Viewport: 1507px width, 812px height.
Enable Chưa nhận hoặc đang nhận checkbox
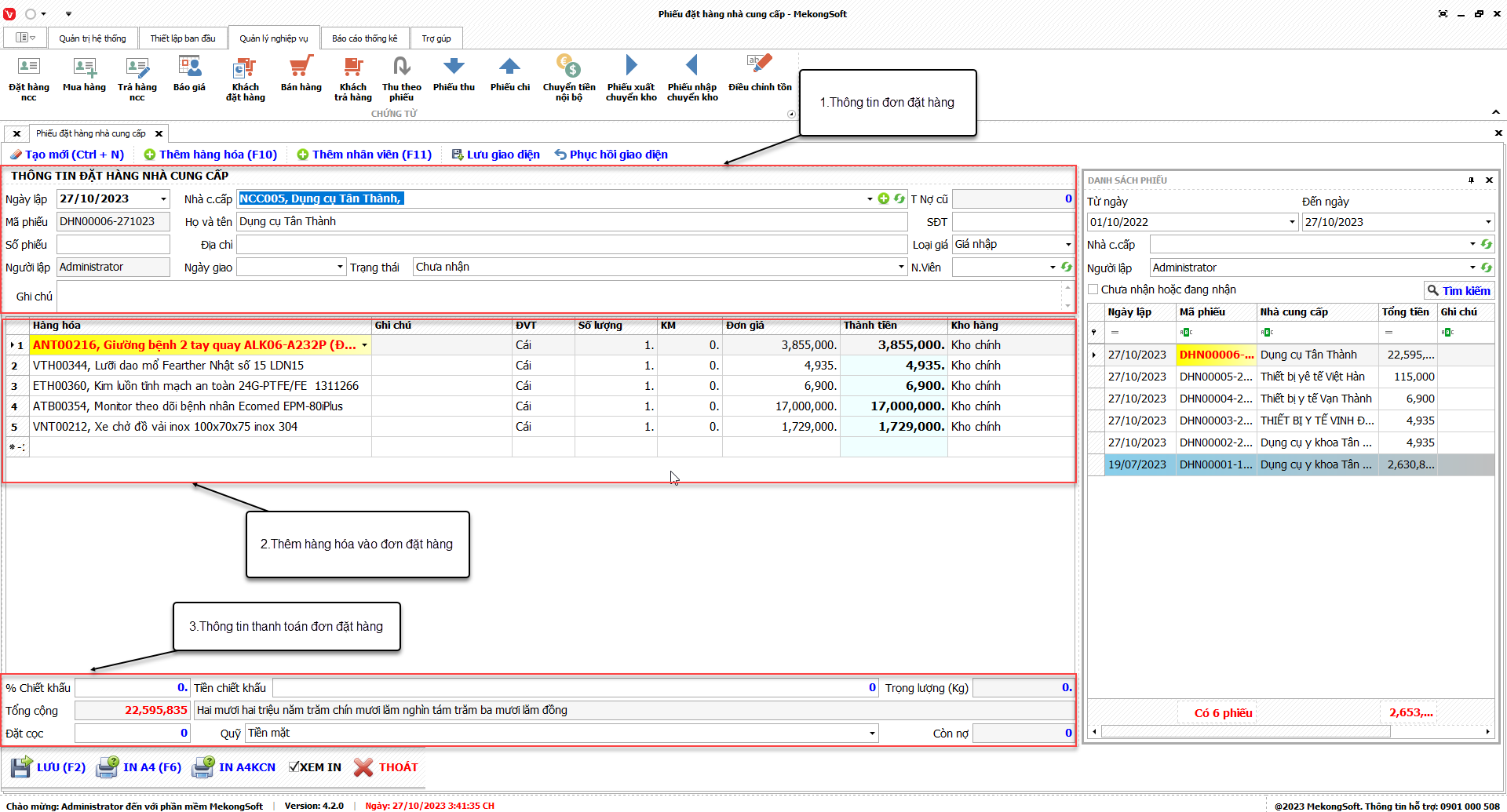tap(1093, 289)
